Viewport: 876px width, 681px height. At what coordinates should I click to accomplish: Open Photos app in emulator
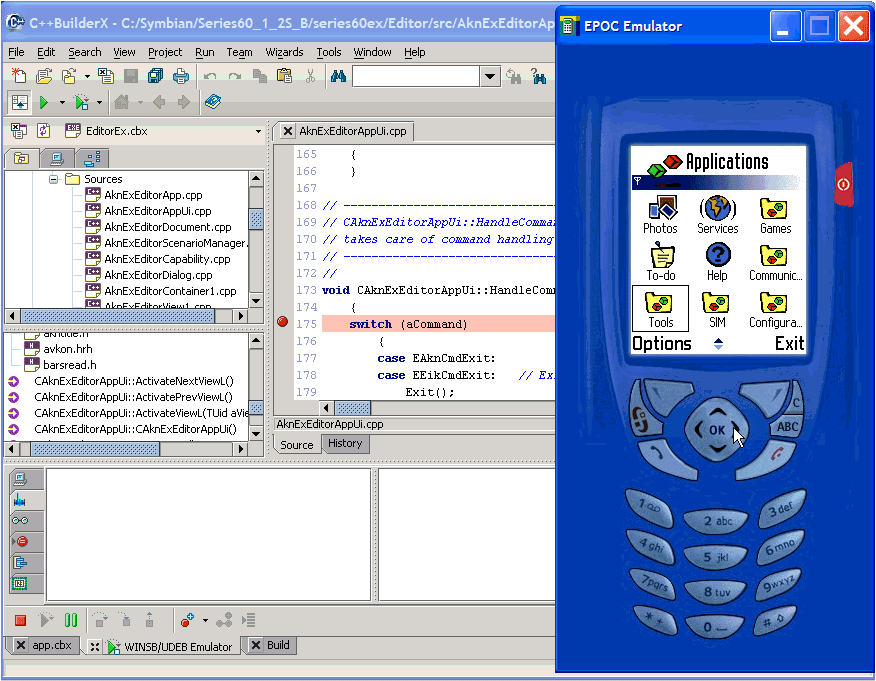660,215
